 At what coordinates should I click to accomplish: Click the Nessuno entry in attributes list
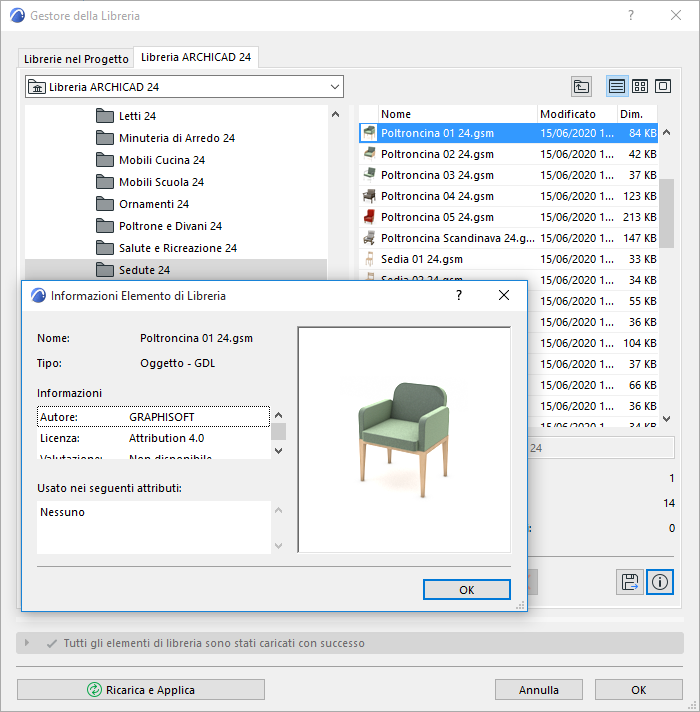62,512
